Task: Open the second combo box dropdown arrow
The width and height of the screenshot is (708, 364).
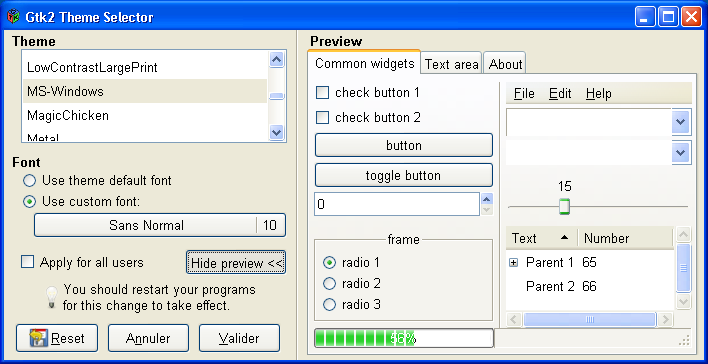Action: point(681,153)
